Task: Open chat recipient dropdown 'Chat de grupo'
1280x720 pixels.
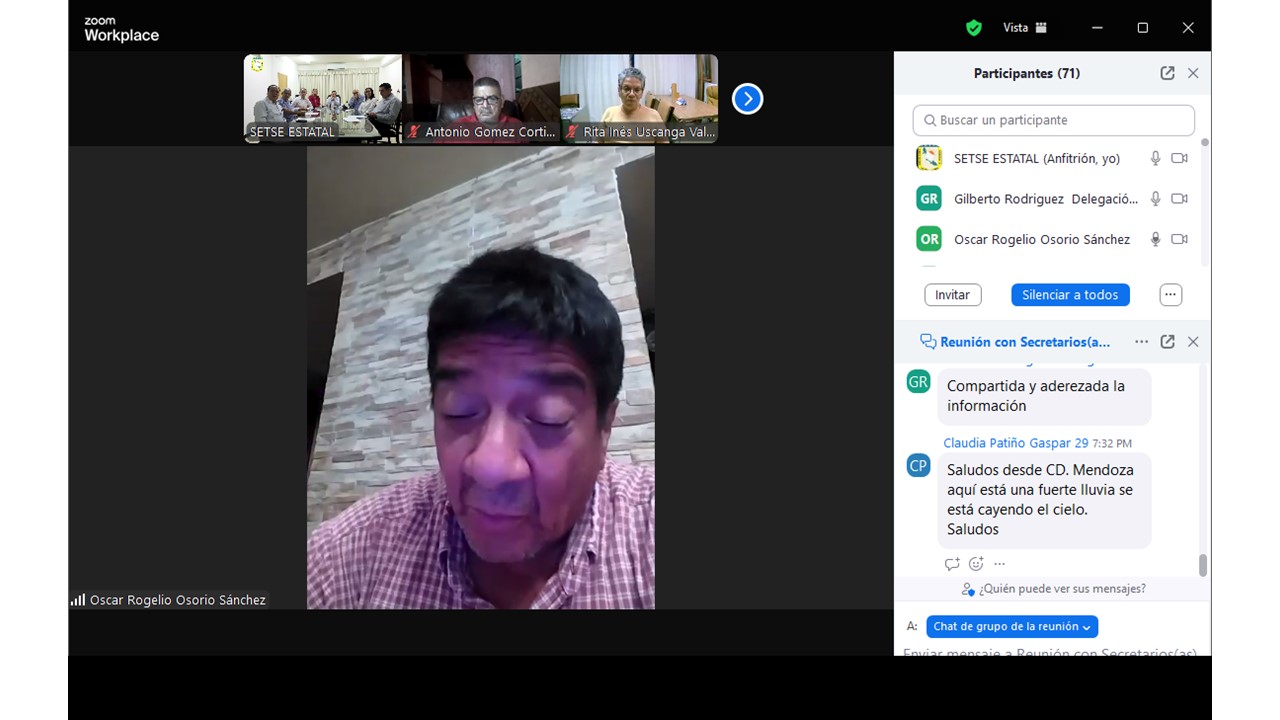Action: coord(1011,627)
